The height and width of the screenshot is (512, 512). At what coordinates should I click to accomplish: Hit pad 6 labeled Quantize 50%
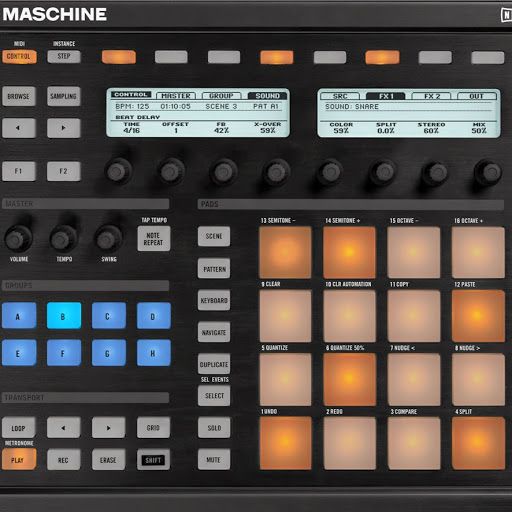tap(349, 379)
